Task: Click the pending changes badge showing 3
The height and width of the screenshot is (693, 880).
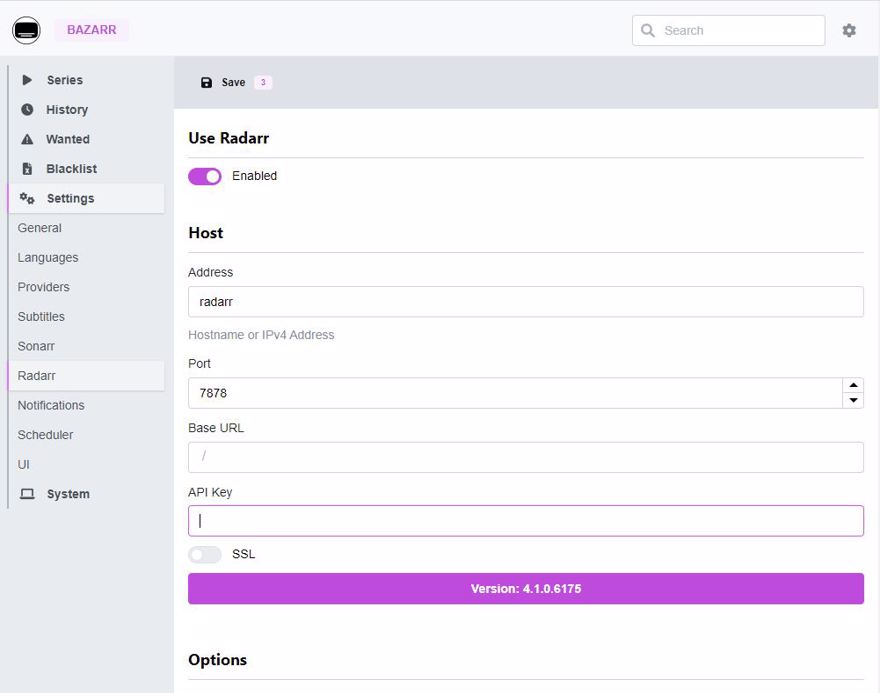Action: pos(263,82)
